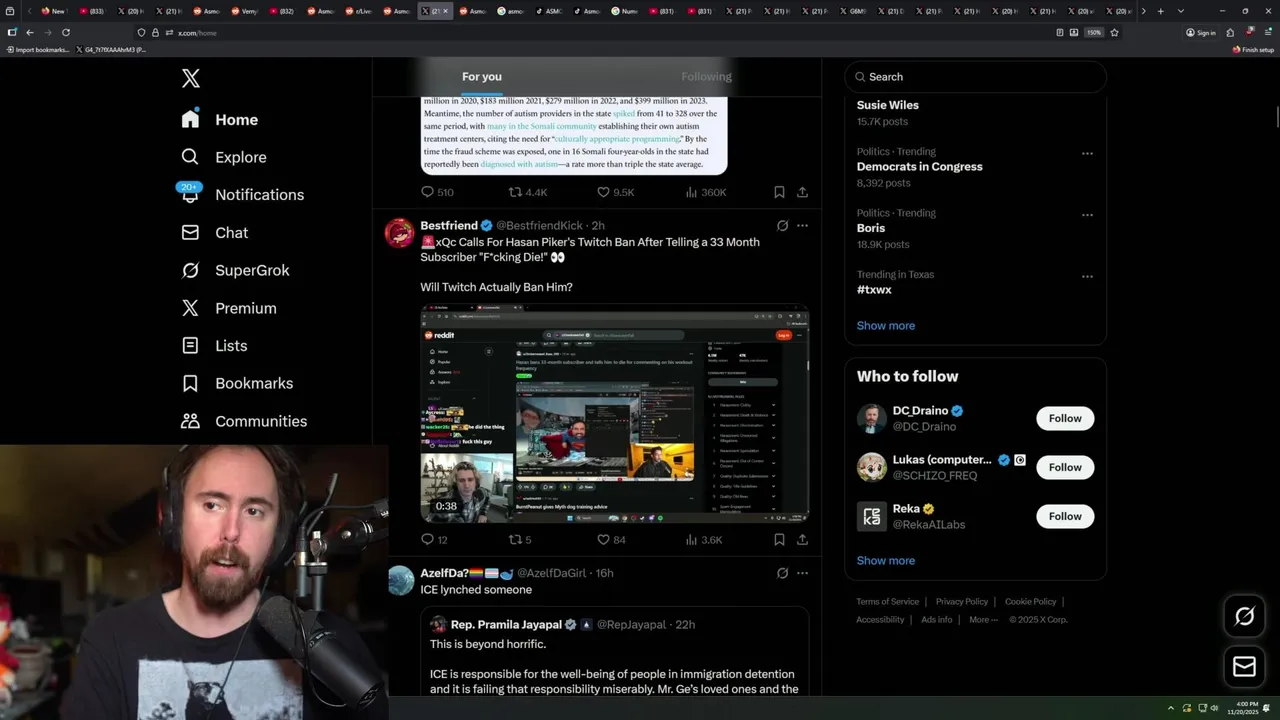Share the post with 360K views
The width and height of the screenshot is (1280, 720).
(802, 192)
